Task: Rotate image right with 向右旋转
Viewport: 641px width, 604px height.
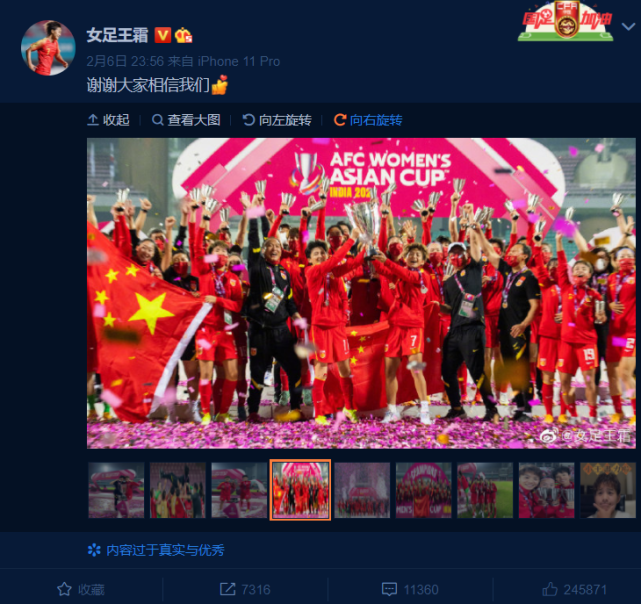Action: tap(368, 120)
